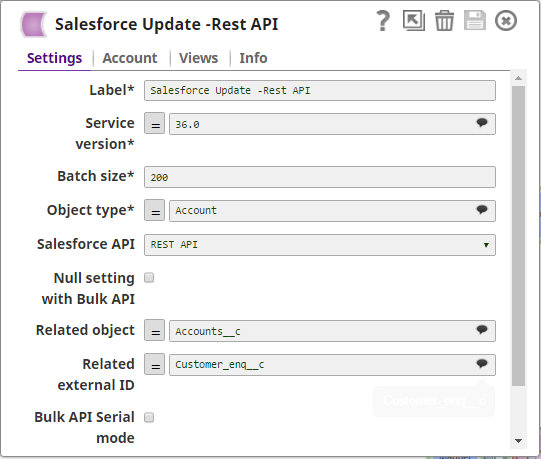Open the Salesforce API dropdown

click(x=320, y=245)
